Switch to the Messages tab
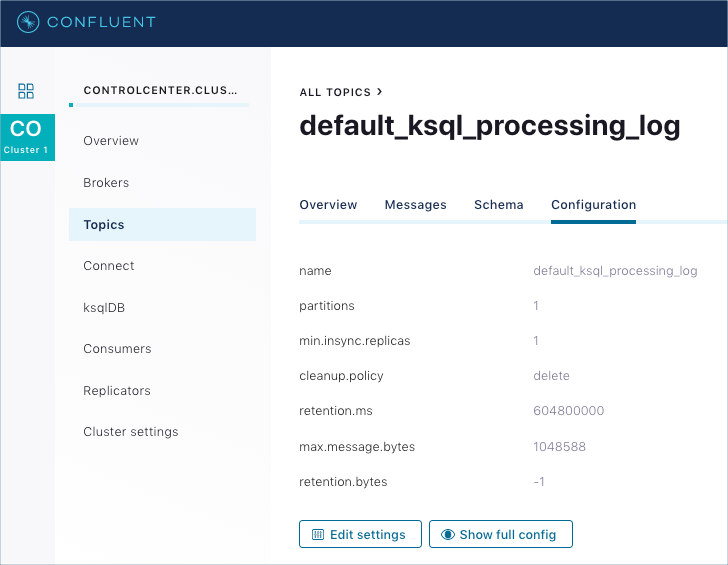Screen dimensions: 728x565 (x=415, y=205)
